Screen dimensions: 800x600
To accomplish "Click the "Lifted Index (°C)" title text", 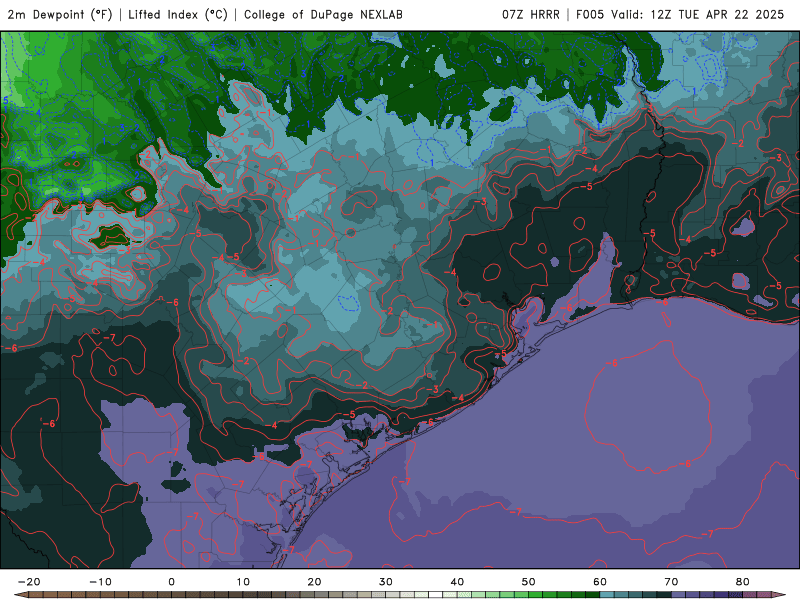I will (x=178, y=15).
